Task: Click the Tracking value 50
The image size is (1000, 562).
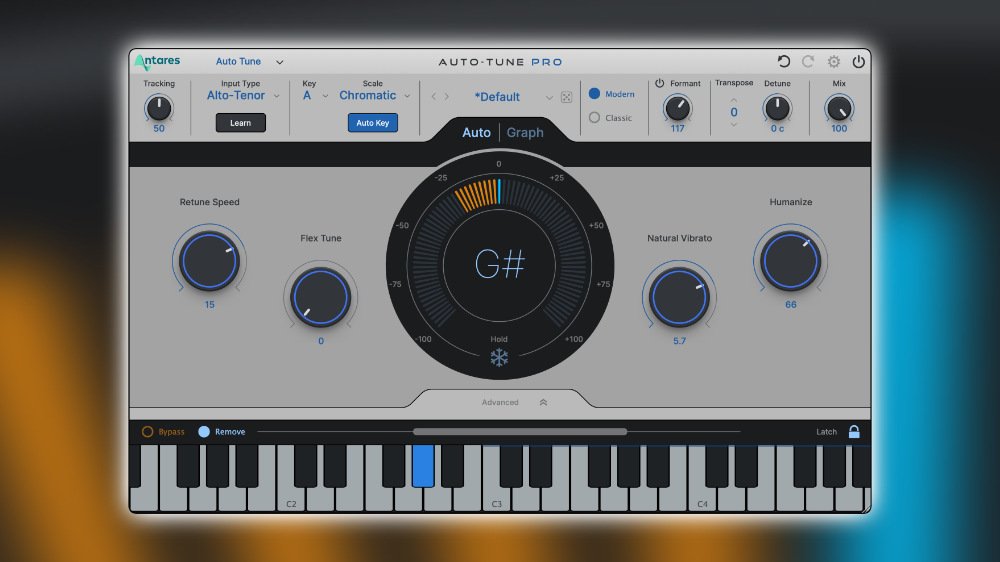Action: [159, 128]
